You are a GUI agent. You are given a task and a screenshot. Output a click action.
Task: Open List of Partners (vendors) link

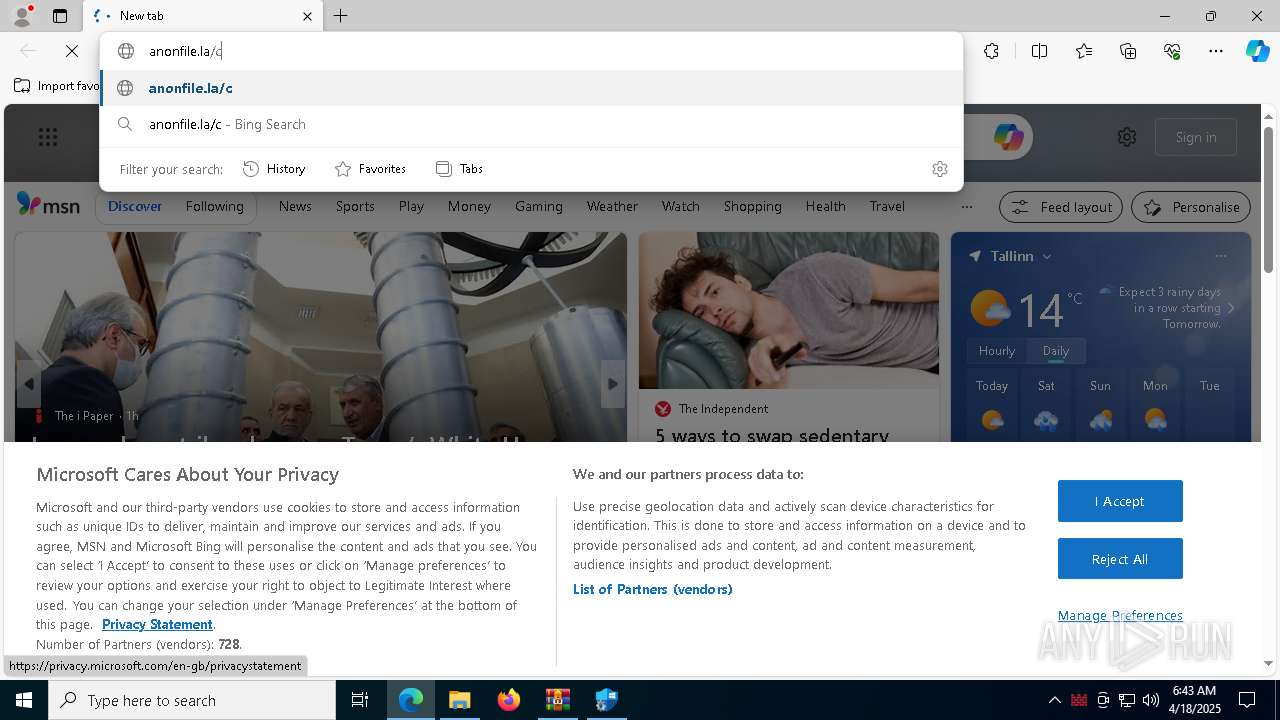point(652,589)
